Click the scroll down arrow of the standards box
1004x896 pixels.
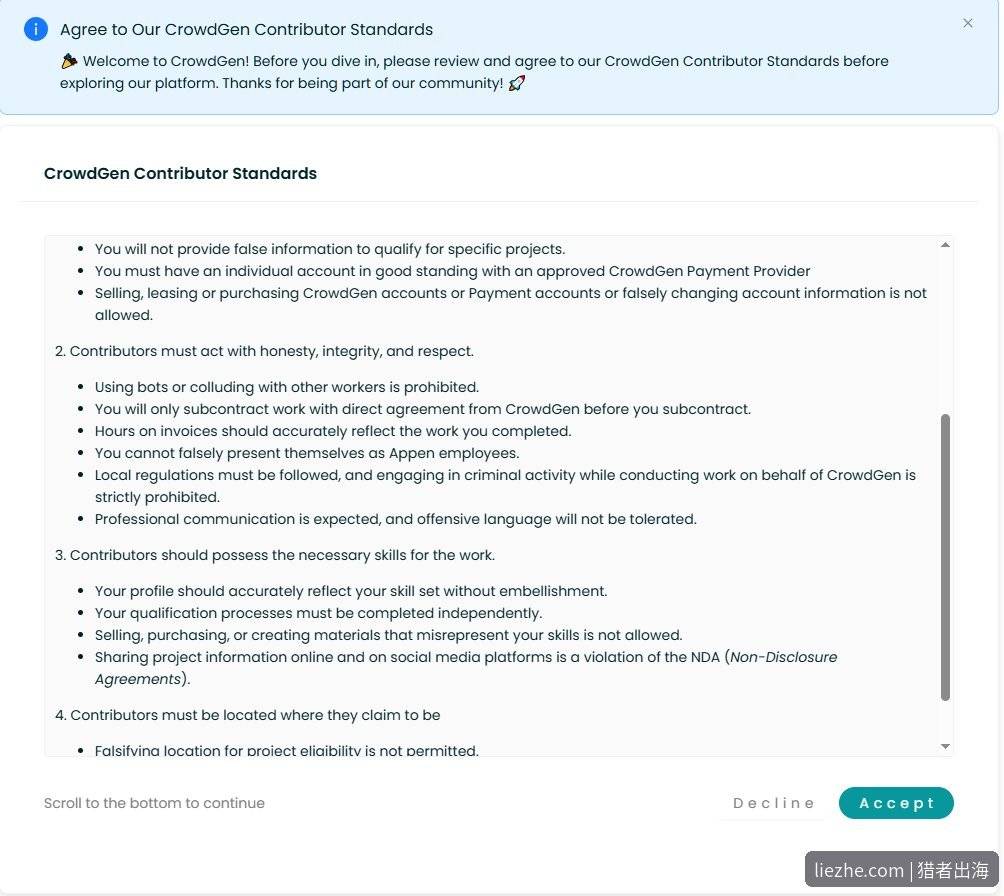(x=945, y=746)
